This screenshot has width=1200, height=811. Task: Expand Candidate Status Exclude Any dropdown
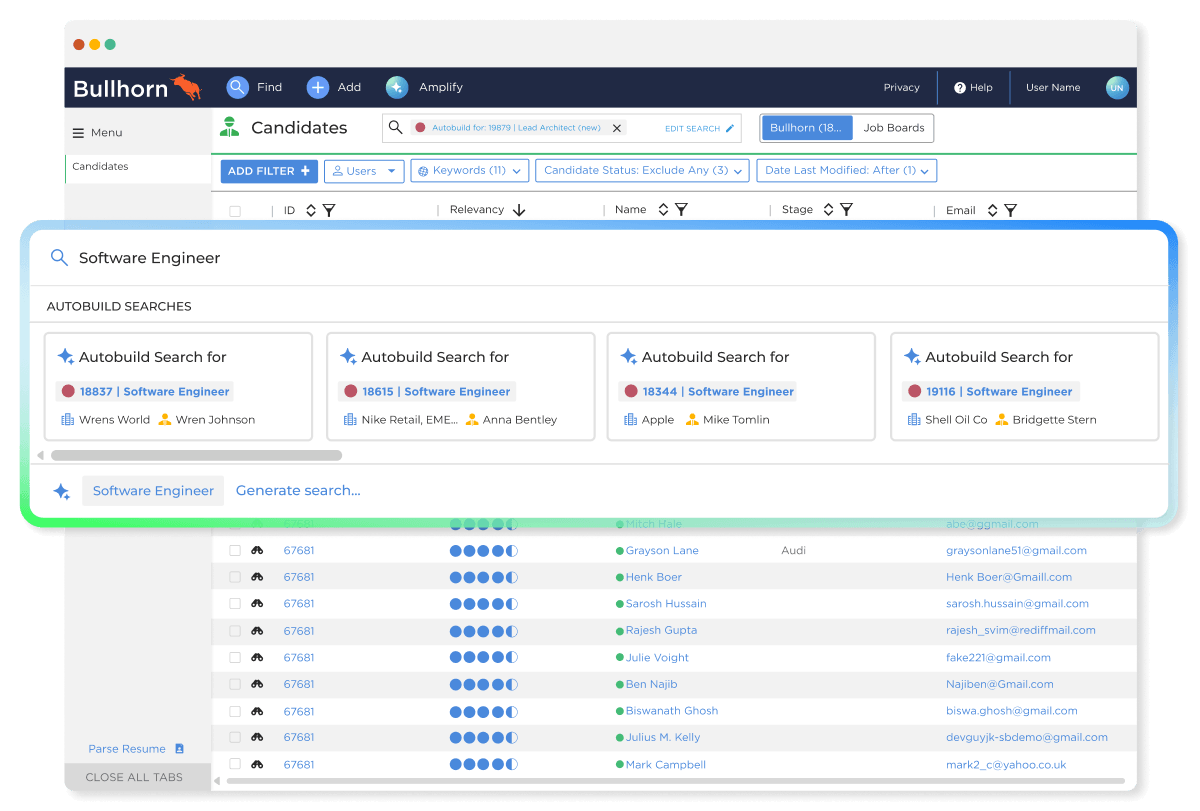click(x=642, y=171)
